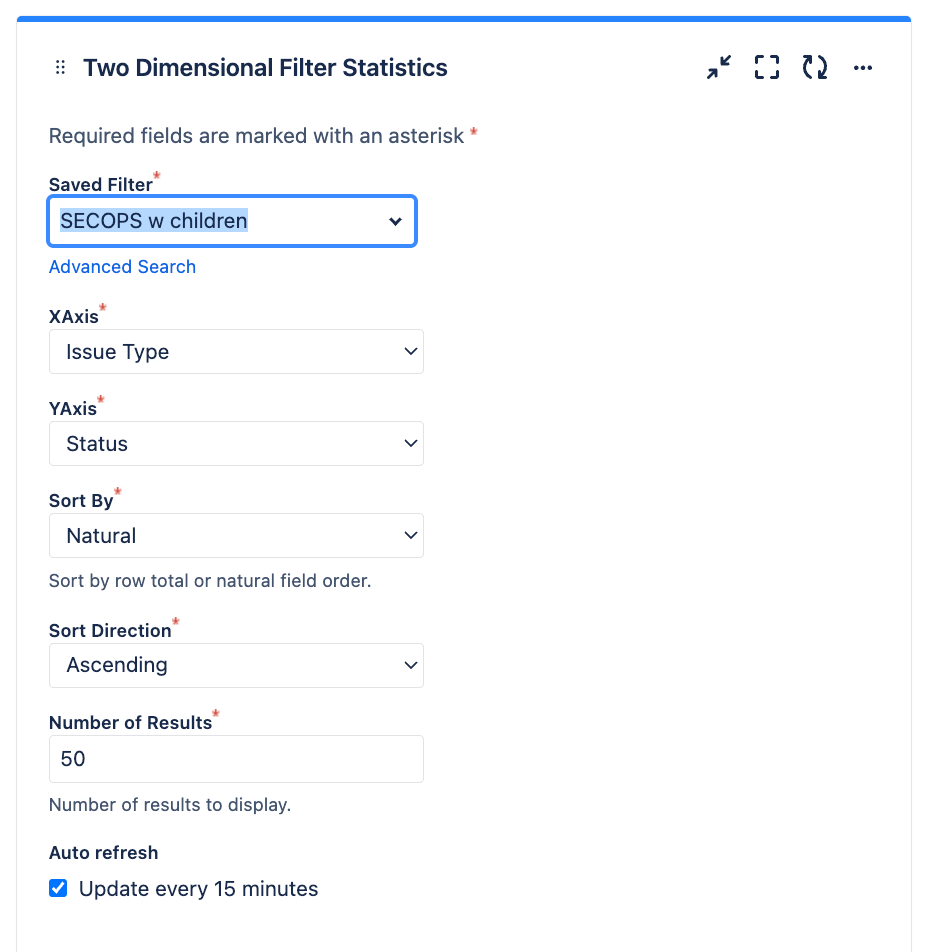The image size is (930, 952).
Task: Grab the drag handle beside gadget title
Action: pyautogui.click(x=60, y=67)
